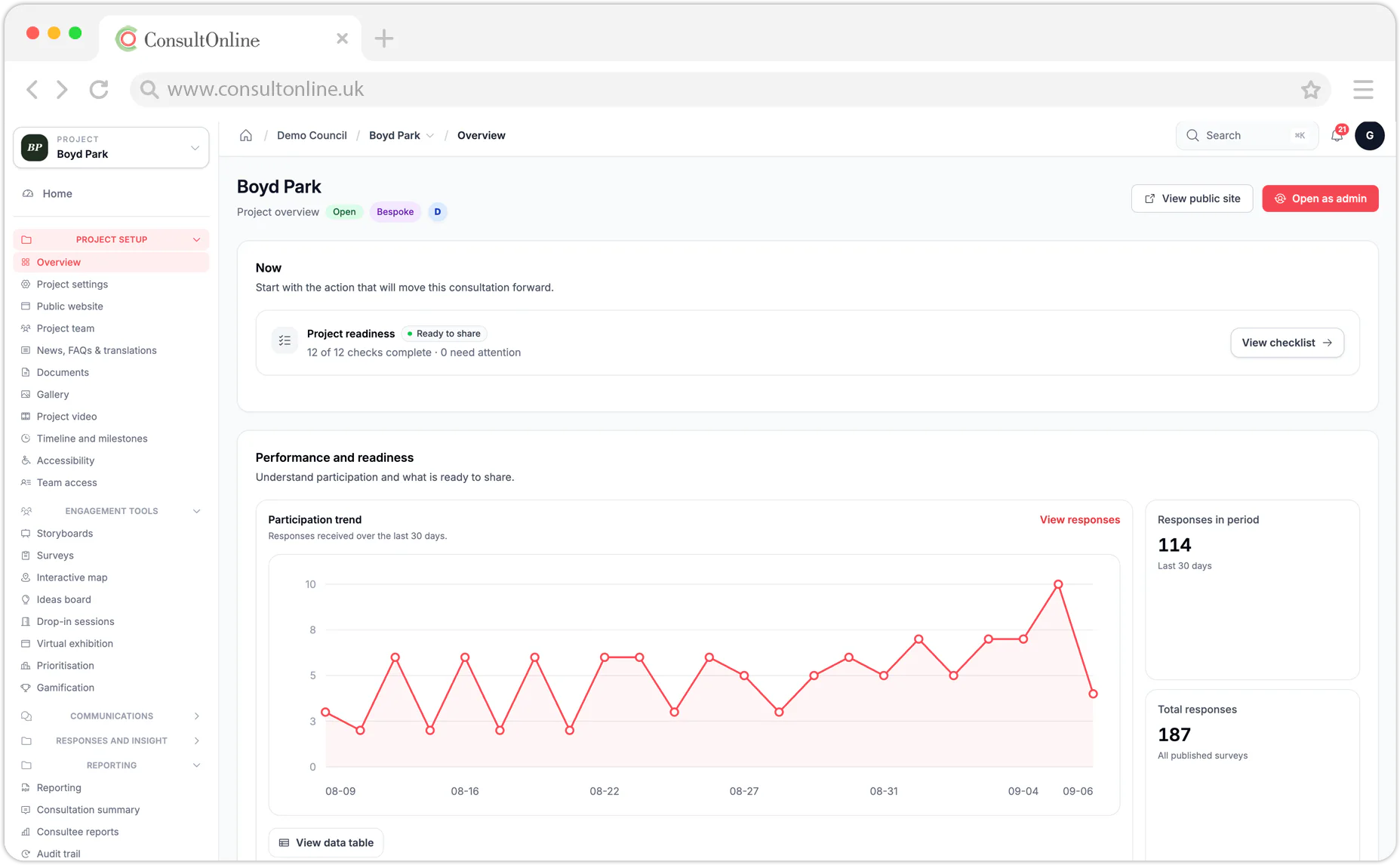Click the Project readiness checklist icon
Screen dimensions: 1400x865
pos(285,341)
